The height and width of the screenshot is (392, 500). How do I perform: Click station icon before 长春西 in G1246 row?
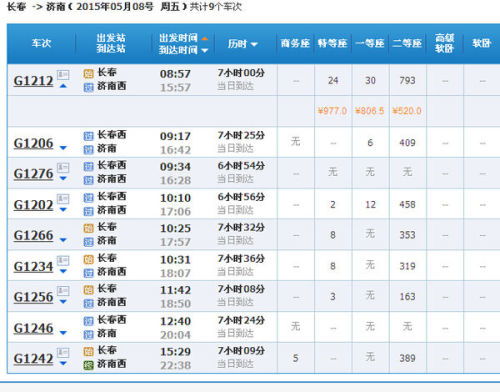[x=88, y=321]
